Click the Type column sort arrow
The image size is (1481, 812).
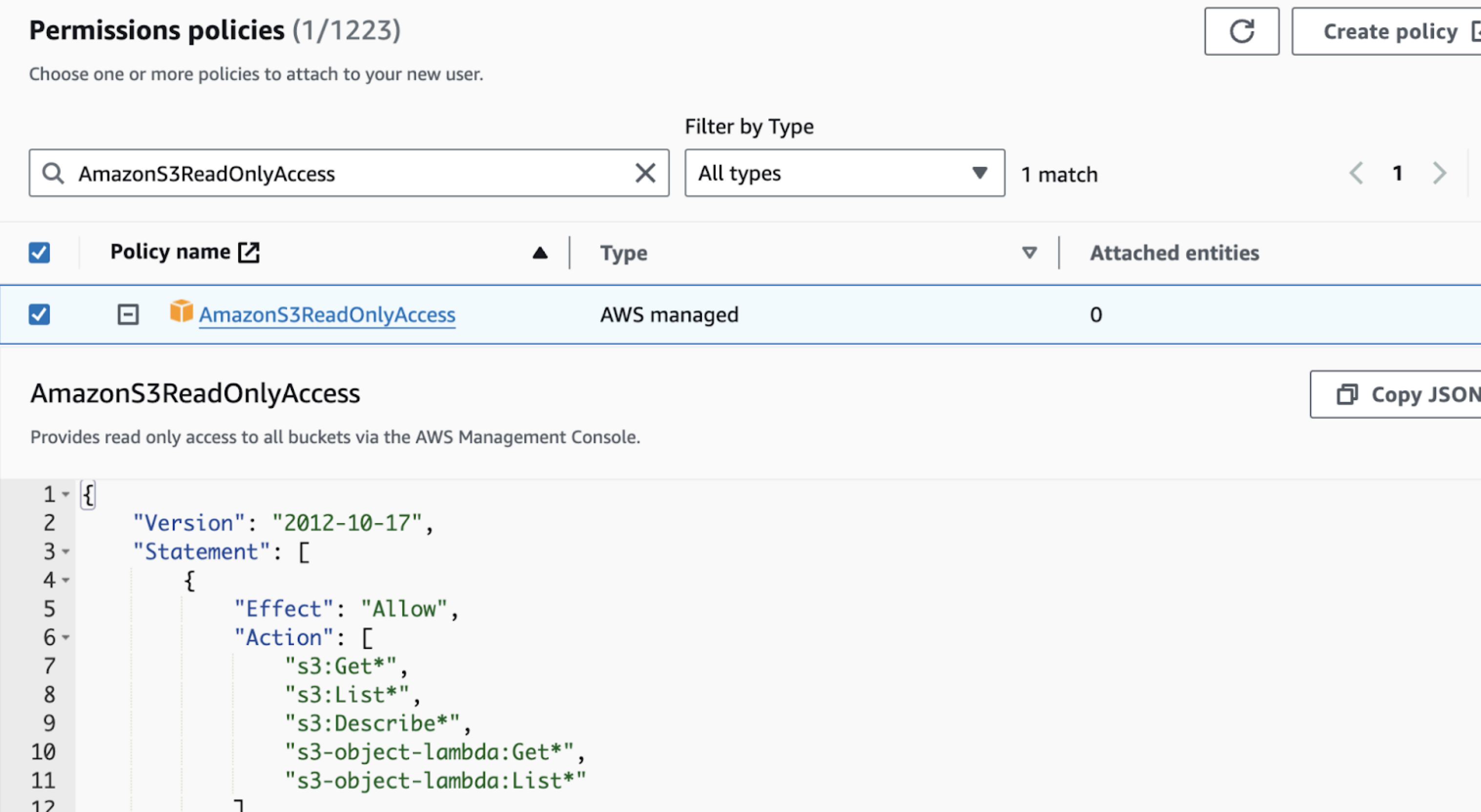[1029, 253]
